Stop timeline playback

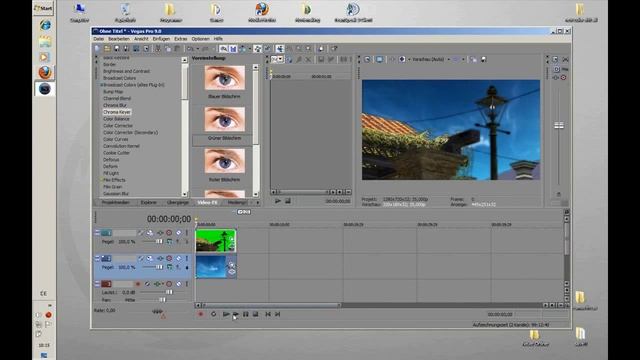pos(256,314)
